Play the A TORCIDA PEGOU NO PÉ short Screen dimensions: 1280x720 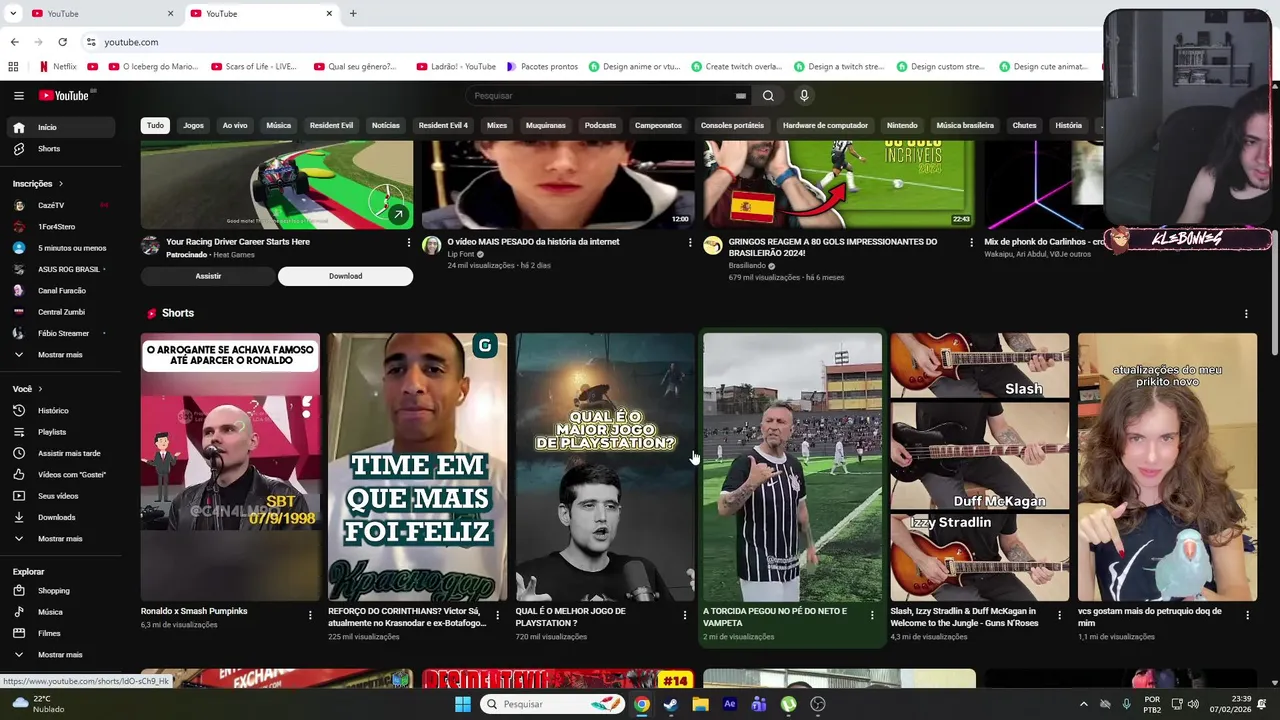pos(792,467)
